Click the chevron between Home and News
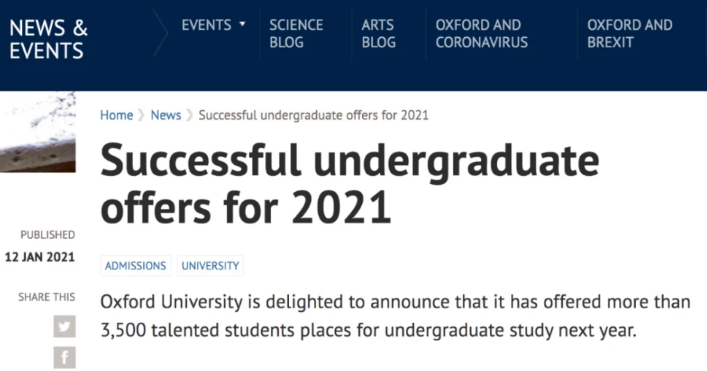This screenshot has height=371, width=707. point(141,115)
